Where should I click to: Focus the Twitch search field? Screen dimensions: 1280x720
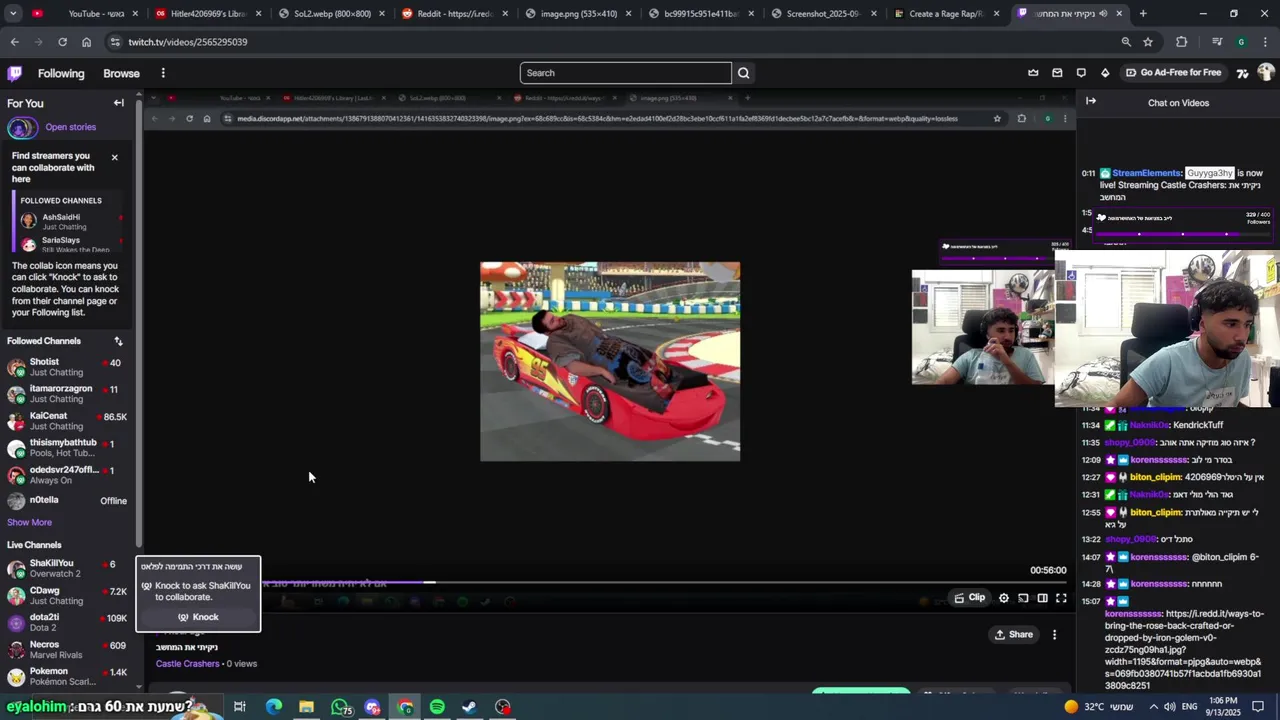[626, 73]
